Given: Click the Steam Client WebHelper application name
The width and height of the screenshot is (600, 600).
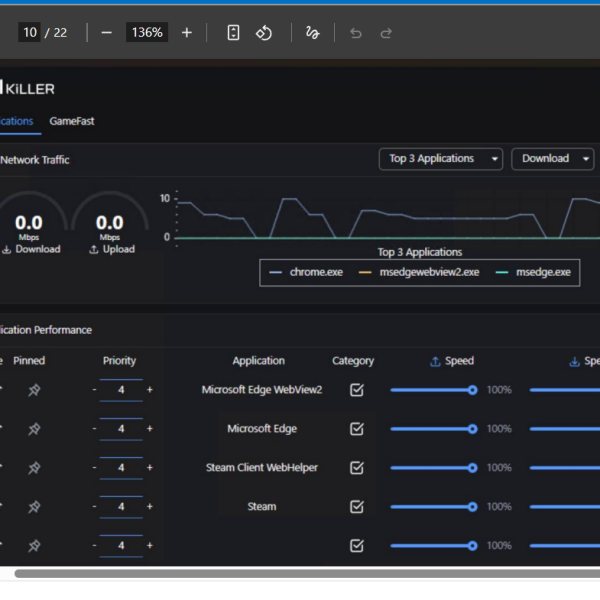Looking at the screenshot, I should (x=262, y=468).
